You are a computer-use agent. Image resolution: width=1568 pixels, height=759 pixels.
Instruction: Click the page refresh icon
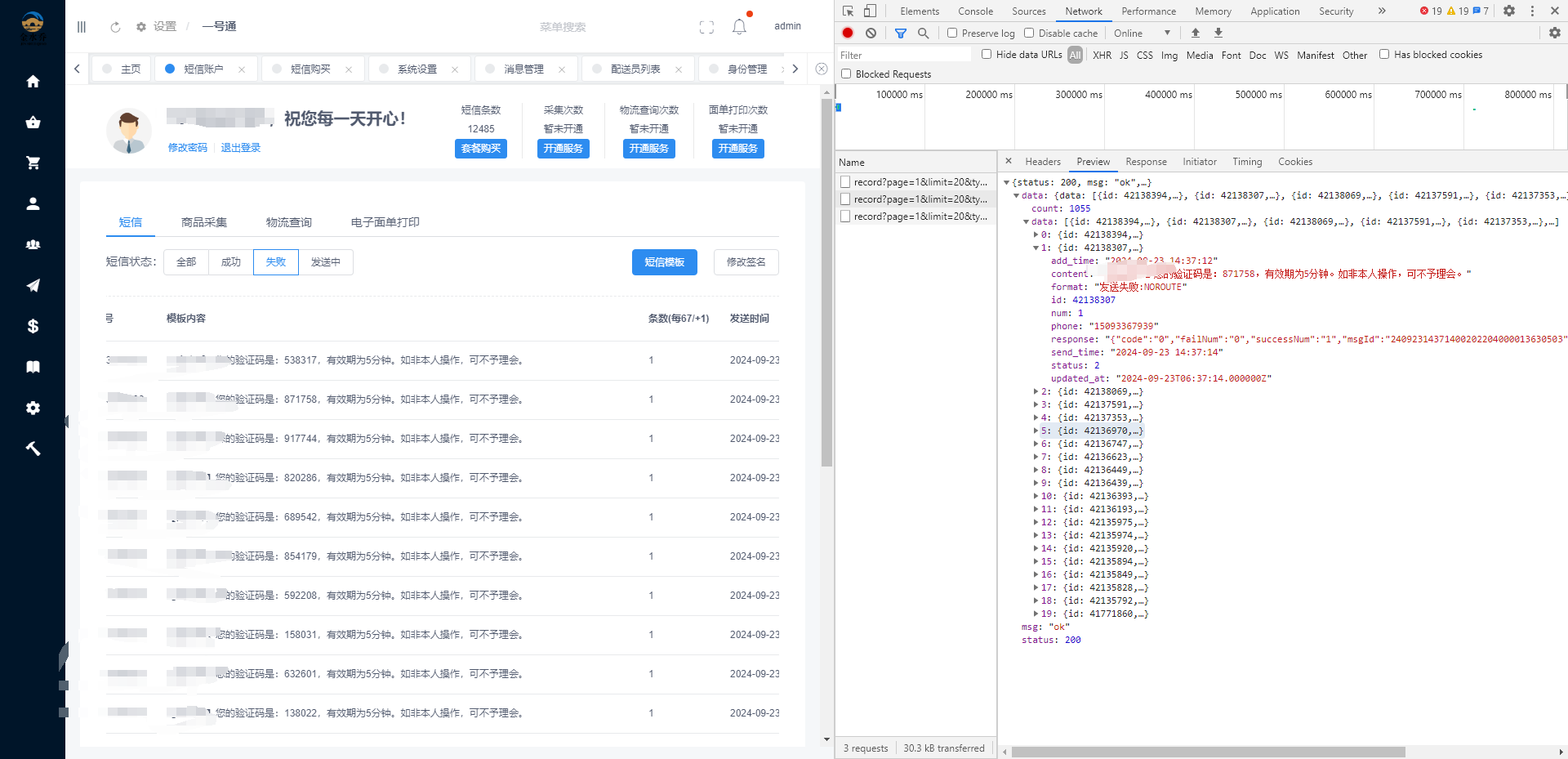pyautogui.click(x=115, y=27)
